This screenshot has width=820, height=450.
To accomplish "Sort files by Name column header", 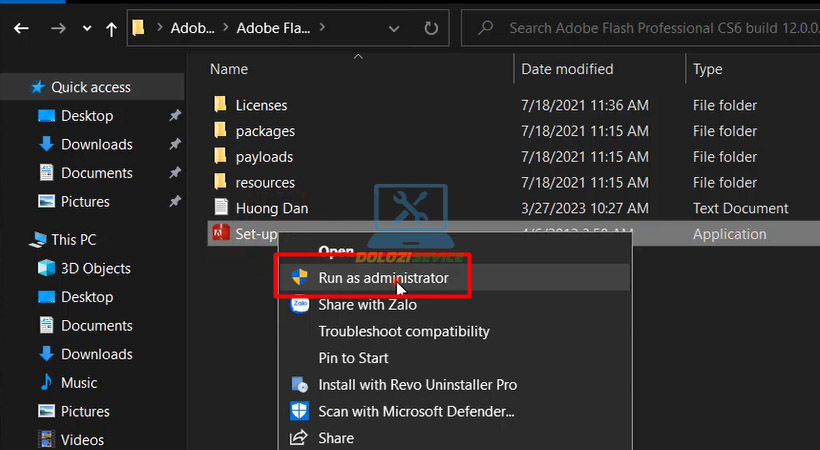I will point(229,69).
